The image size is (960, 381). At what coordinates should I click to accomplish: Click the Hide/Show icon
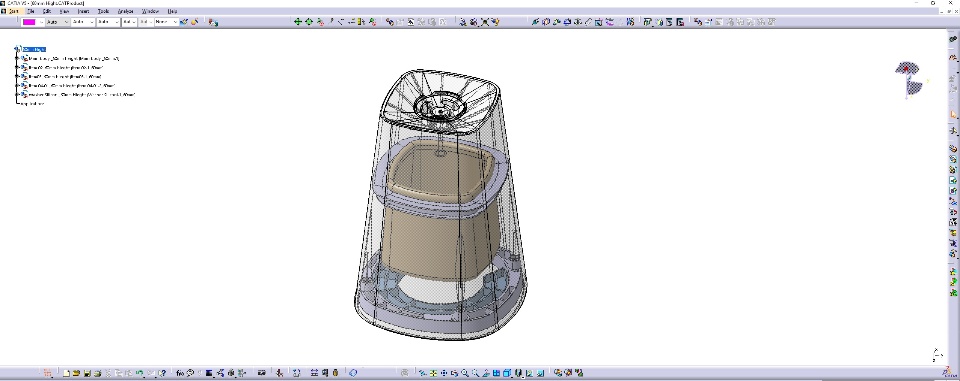tap(530, 372)
